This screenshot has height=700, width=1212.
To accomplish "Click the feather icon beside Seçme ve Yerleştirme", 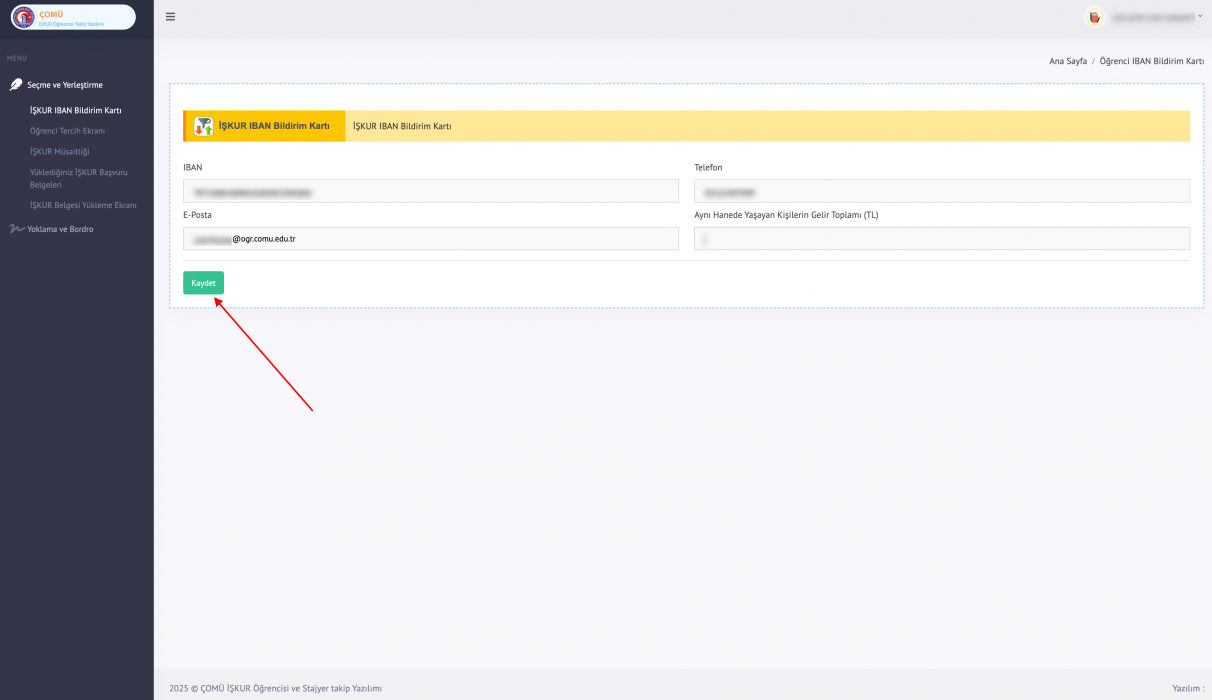I will [x=16, y=85].
